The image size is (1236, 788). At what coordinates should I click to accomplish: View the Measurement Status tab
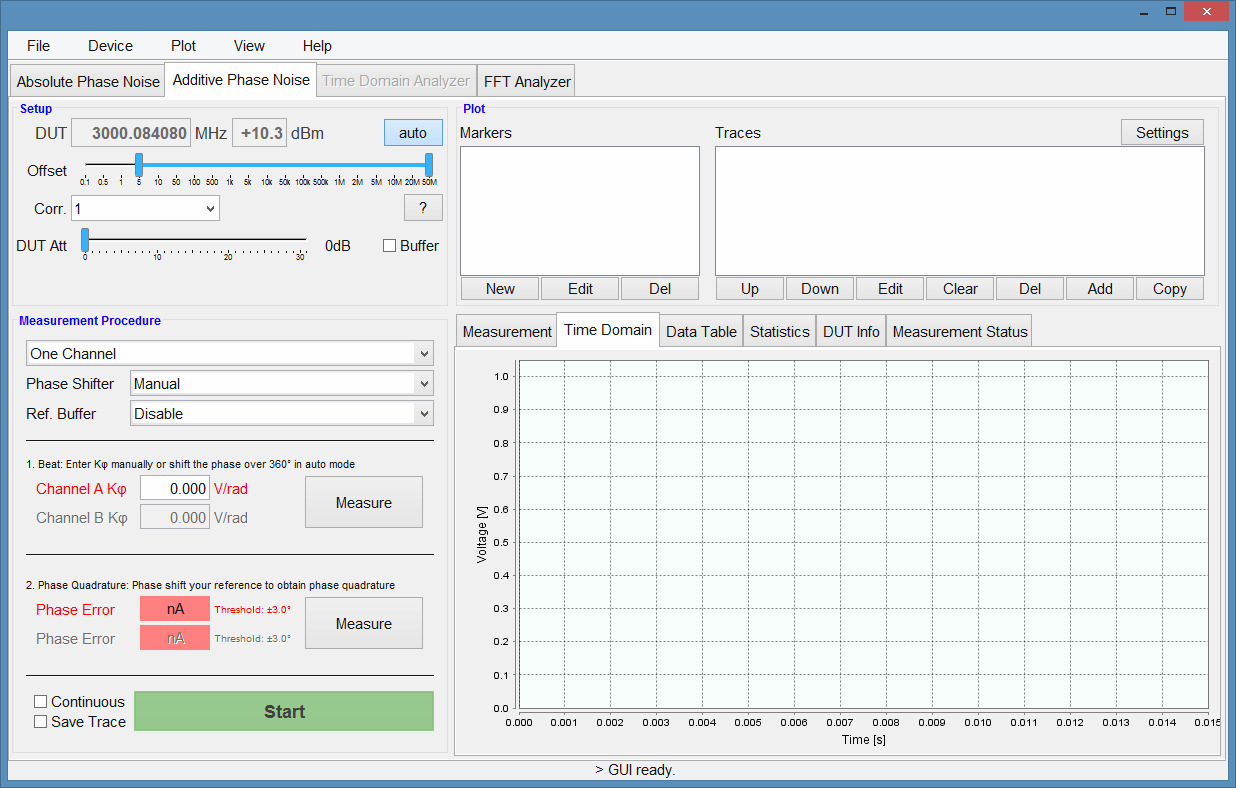point(960,332)
